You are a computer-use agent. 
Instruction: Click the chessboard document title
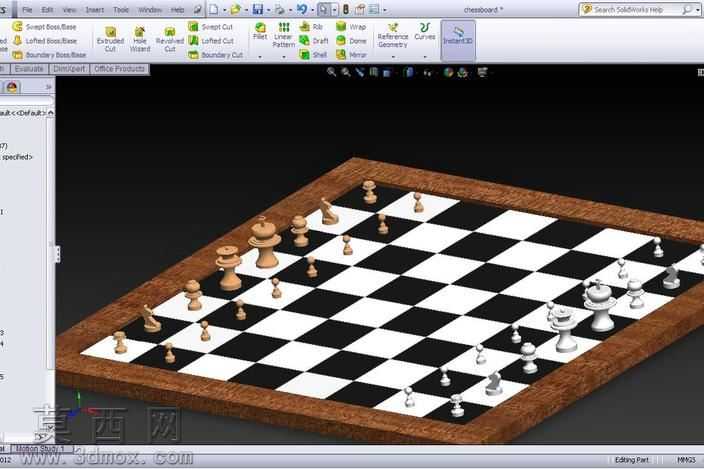[x=483, y=9]
